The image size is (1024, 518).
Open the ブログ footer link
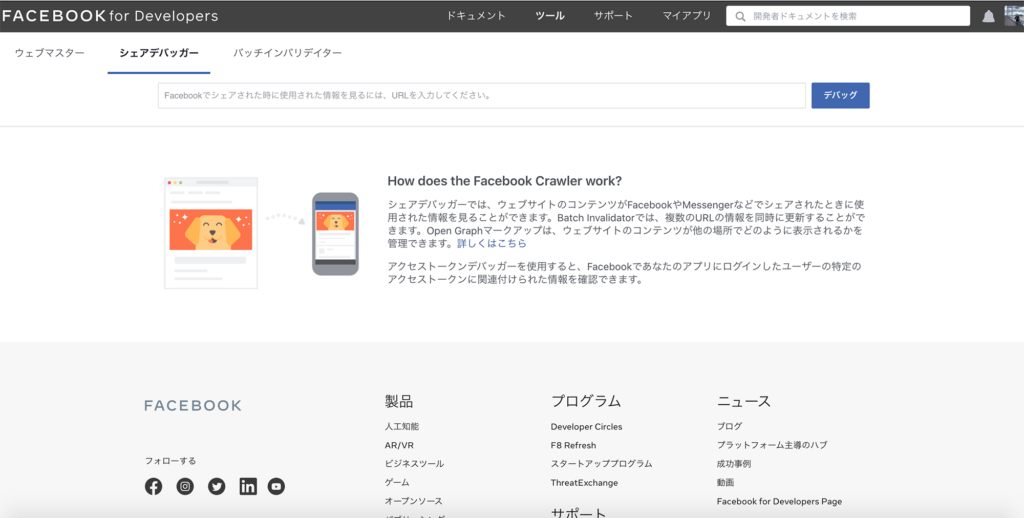click(x=729, y=427)
